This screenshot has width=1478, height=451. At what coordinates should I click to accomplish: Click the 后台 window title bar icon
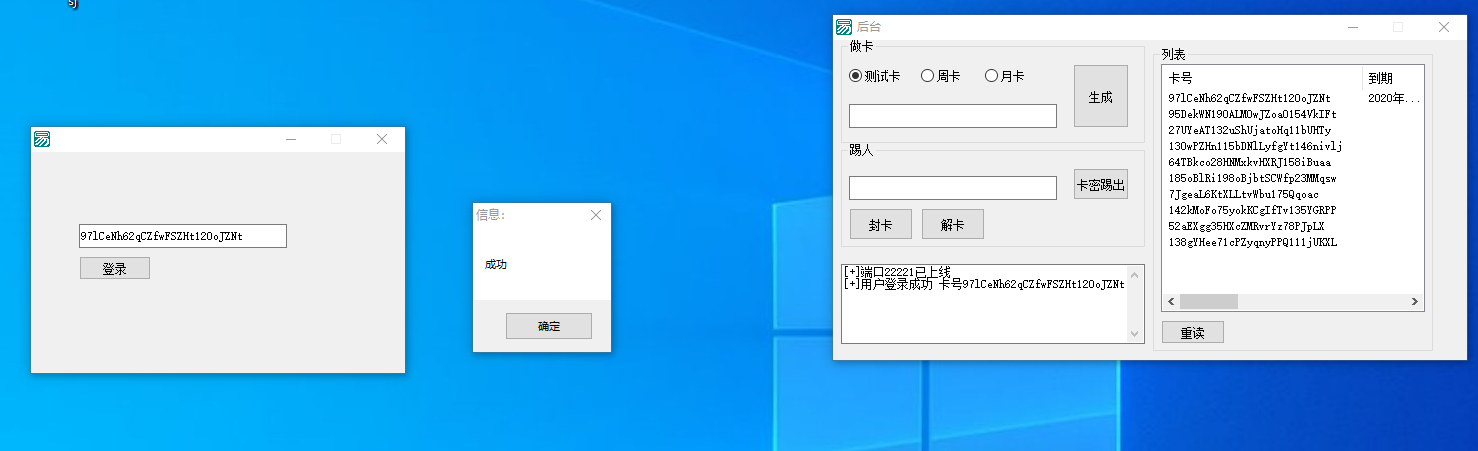[845, 27]
